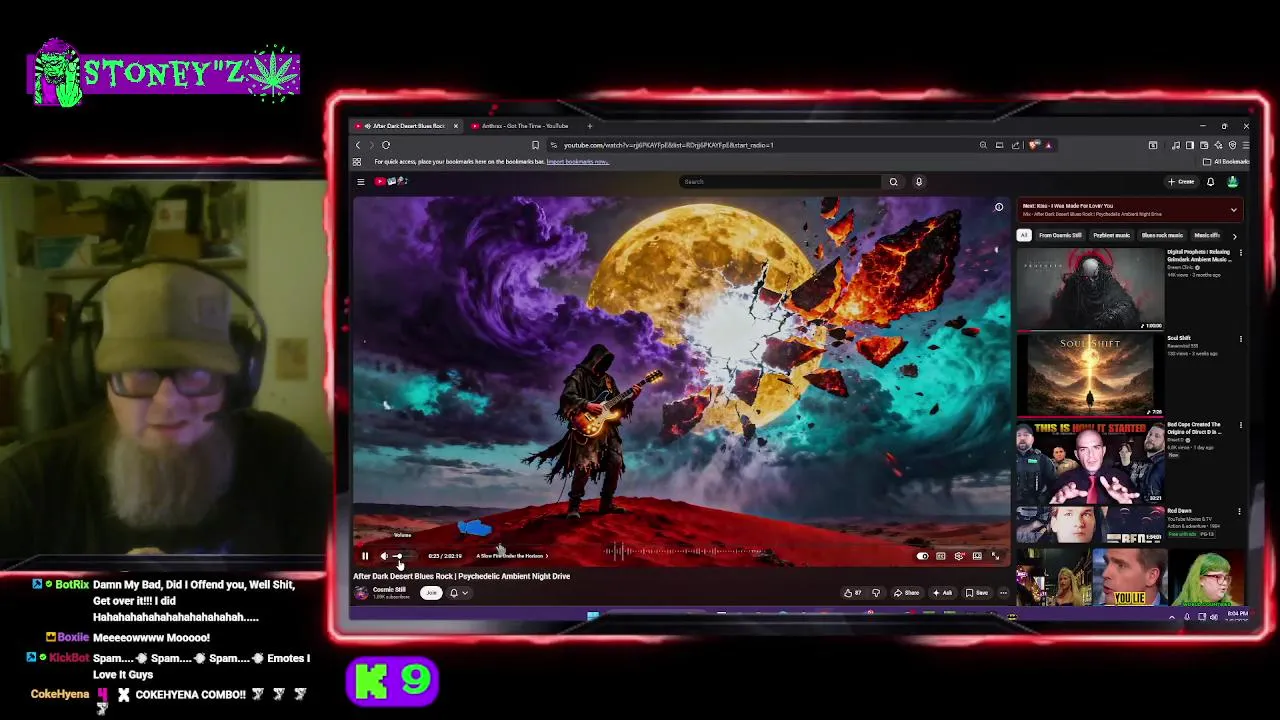Open more options for the Bad Cops video
Viewport: 1280px width, 720px height.
click(1241, 425)
